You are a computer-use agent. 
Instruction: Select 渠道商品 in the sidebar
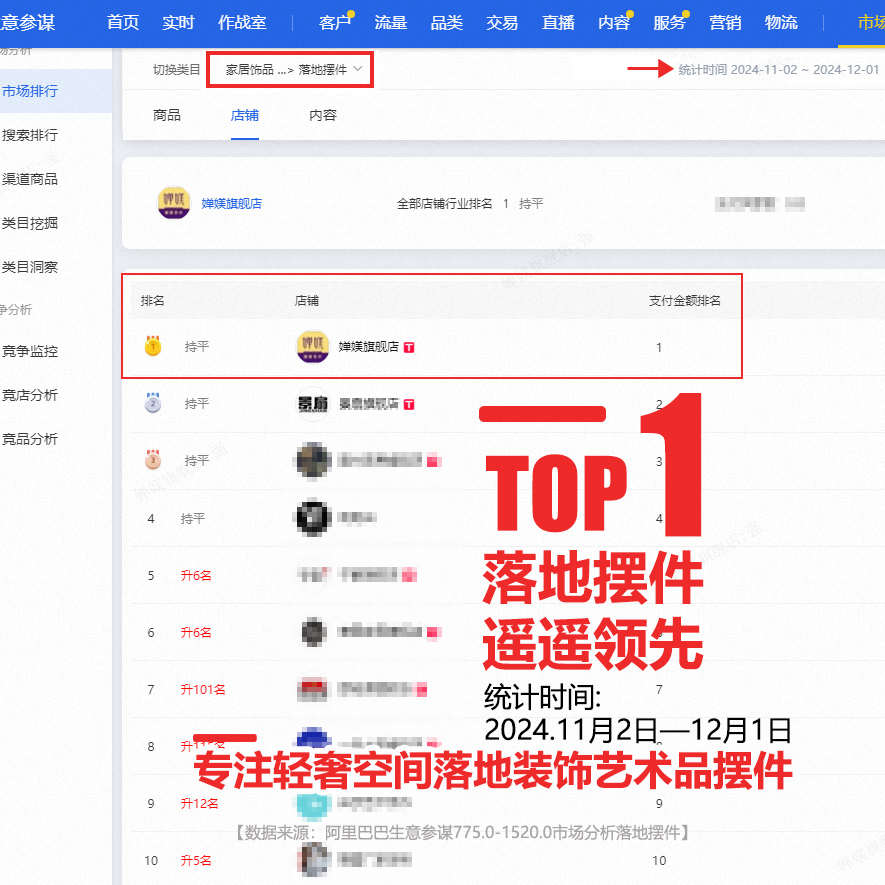(x=30, y=179)
